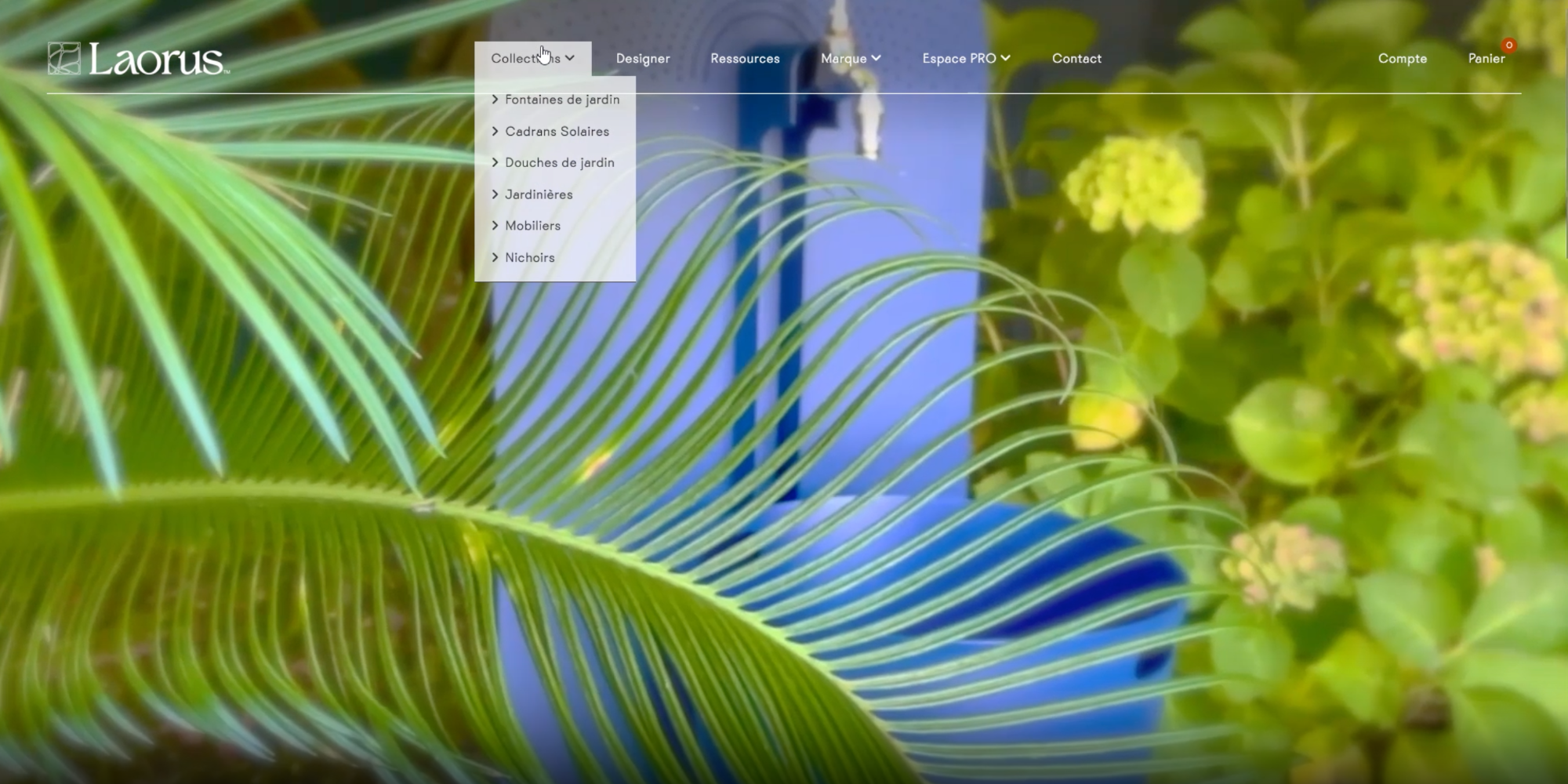Expand the Espace PRO dropdown
This screenshot has height=784, width=1568.
(x=966, y=59)
